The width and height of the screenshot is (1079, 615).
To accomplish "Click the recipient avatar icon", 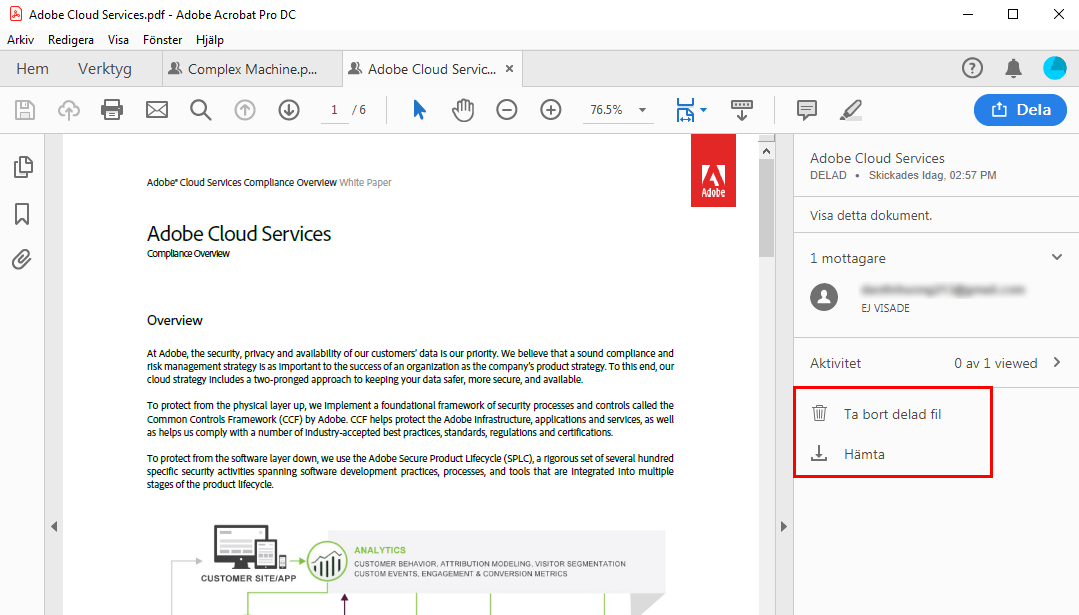I will pos(824,297).
